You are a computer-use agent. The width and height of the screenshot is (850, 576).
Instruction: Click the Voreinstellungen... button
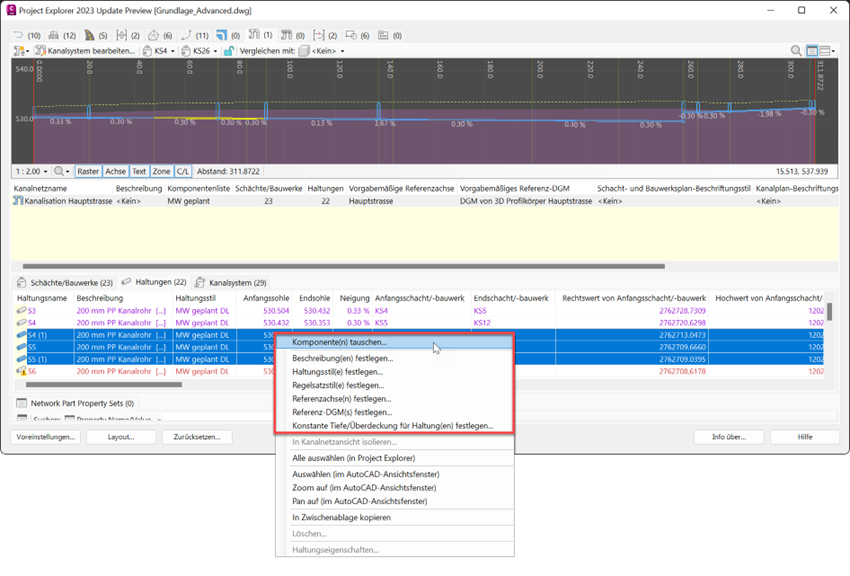point(45,437)
